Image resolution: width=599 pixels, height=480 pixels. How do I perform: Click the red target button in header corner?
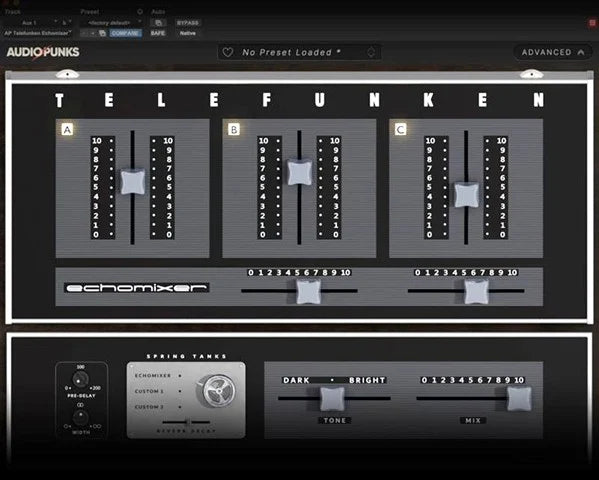coord(593,23)
